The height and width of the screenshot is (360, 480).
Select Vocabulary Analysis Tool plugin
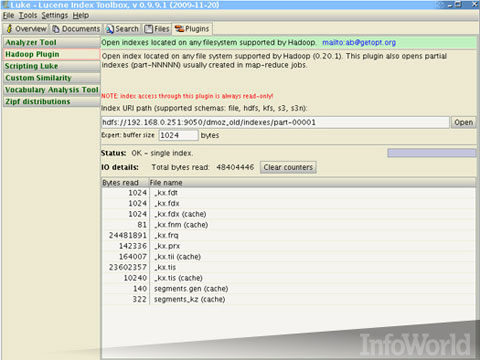(51, 90)
